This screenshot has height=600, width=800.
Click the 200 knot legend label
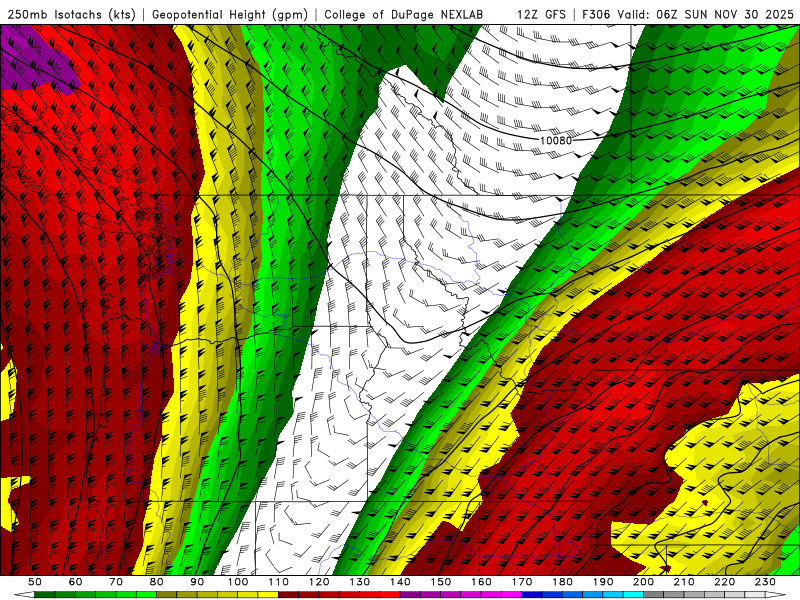point(644,582)
